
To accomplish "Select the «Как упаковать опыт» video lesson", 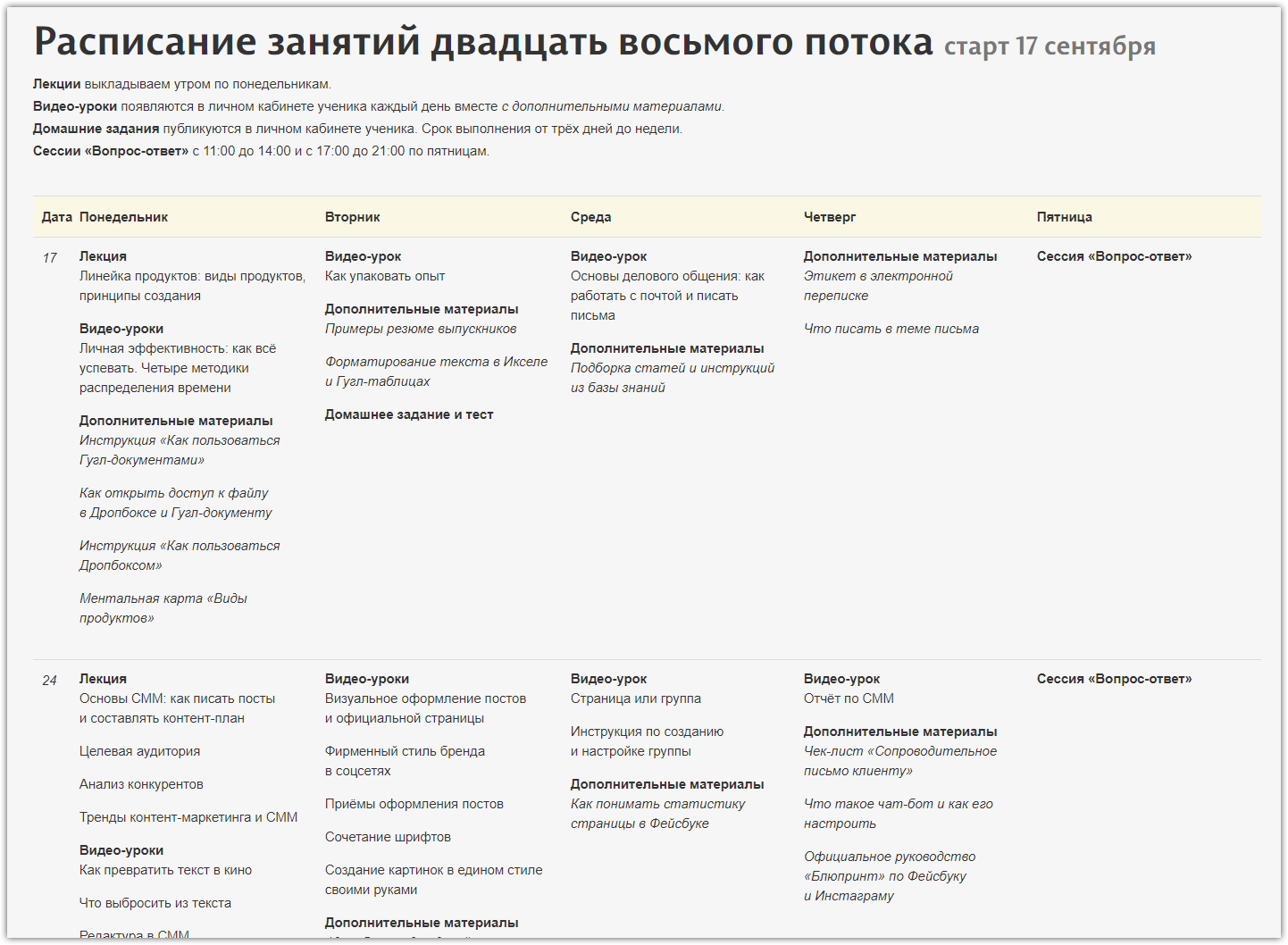I will [x=384, y=277].
